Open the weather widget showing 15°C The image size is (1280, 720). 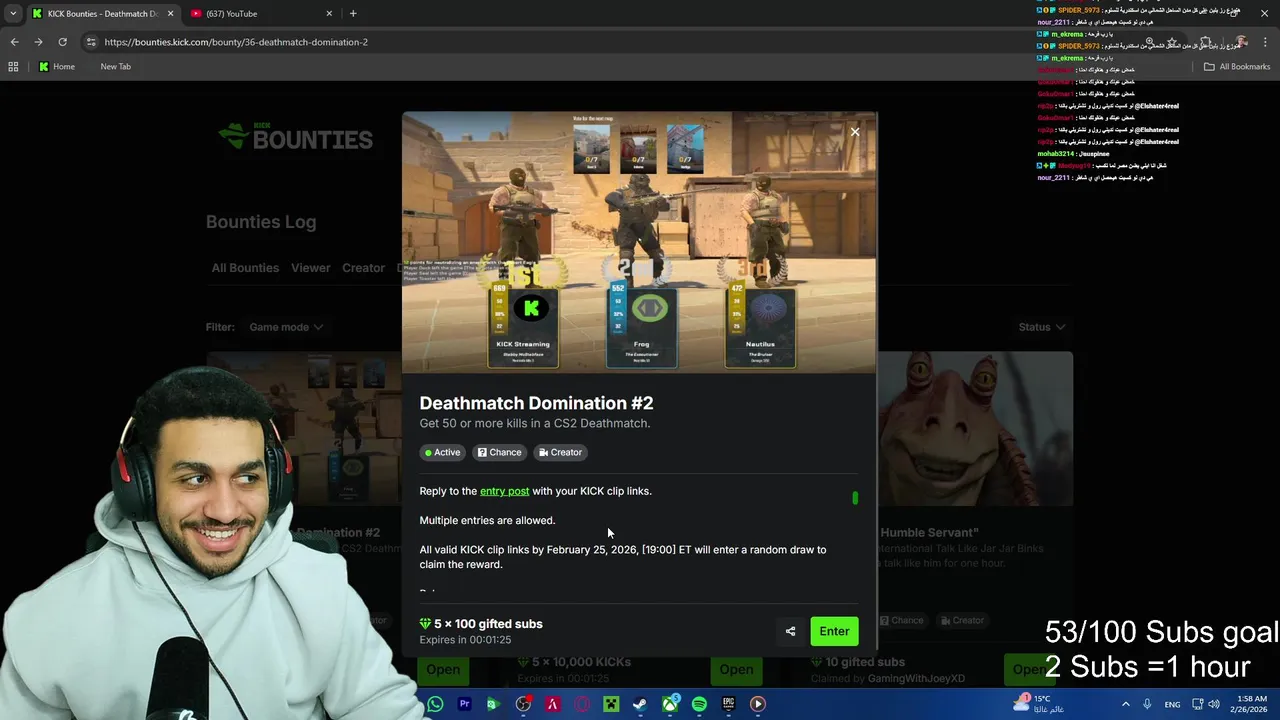(x=1038, y=704)
